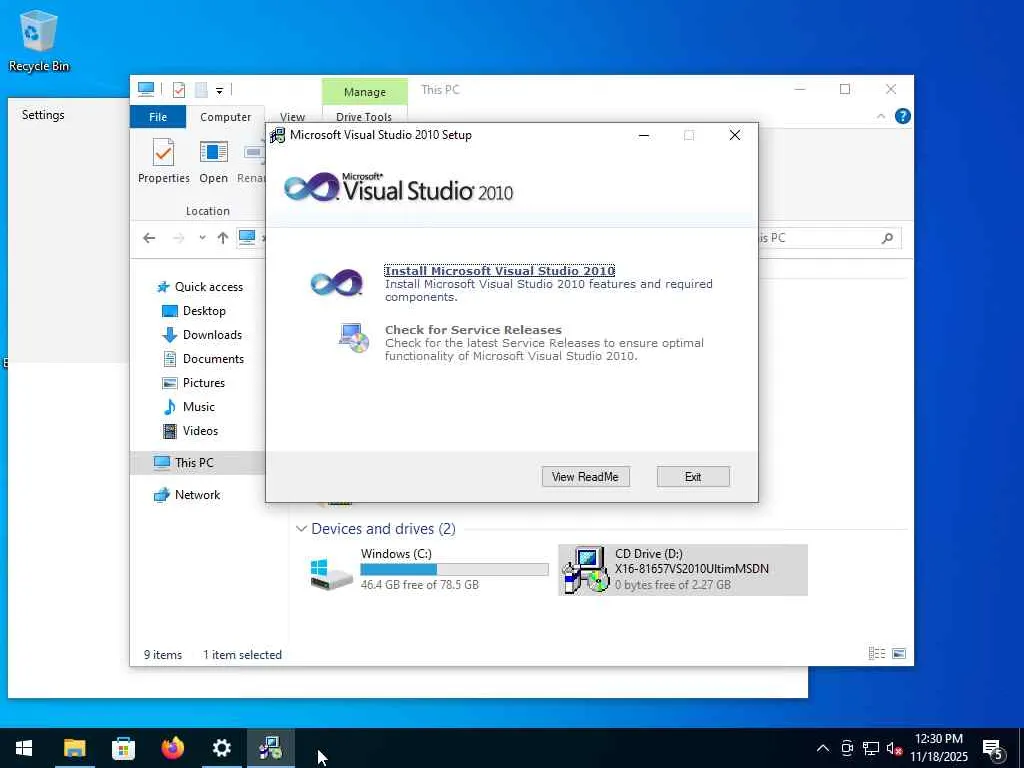Click the muted volume tray icon
Screen dimensions: 1024x768
894,748
